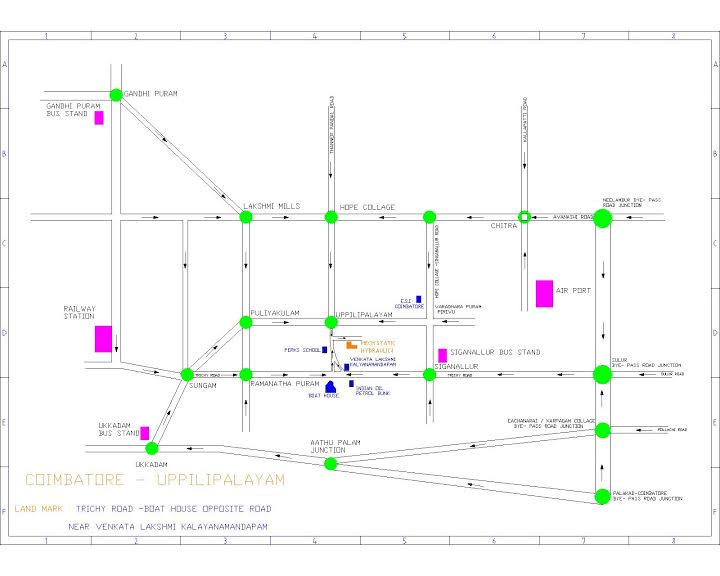The width and height of the screenshot is (720, 576).
Task: Select the Lakshmi Mills label text
Action: tap(271, 206)
